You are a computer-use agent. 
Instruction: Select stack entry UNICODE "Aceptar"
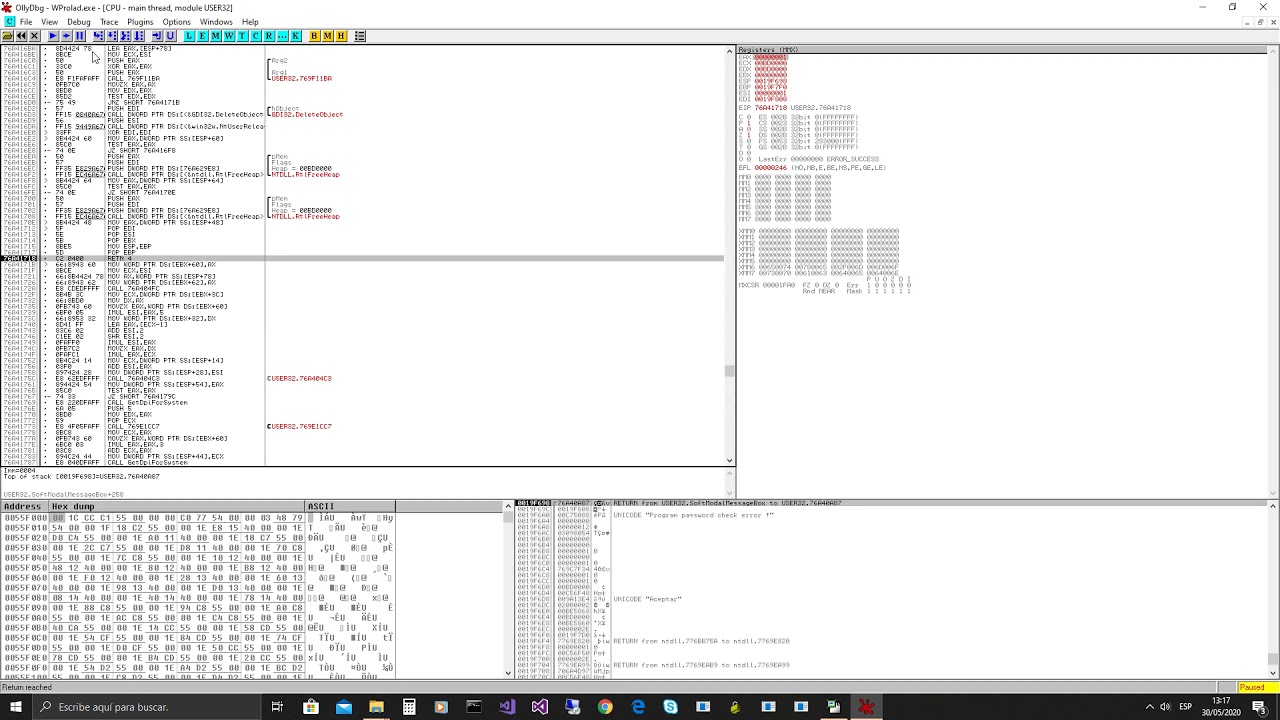tap(647, 599)
